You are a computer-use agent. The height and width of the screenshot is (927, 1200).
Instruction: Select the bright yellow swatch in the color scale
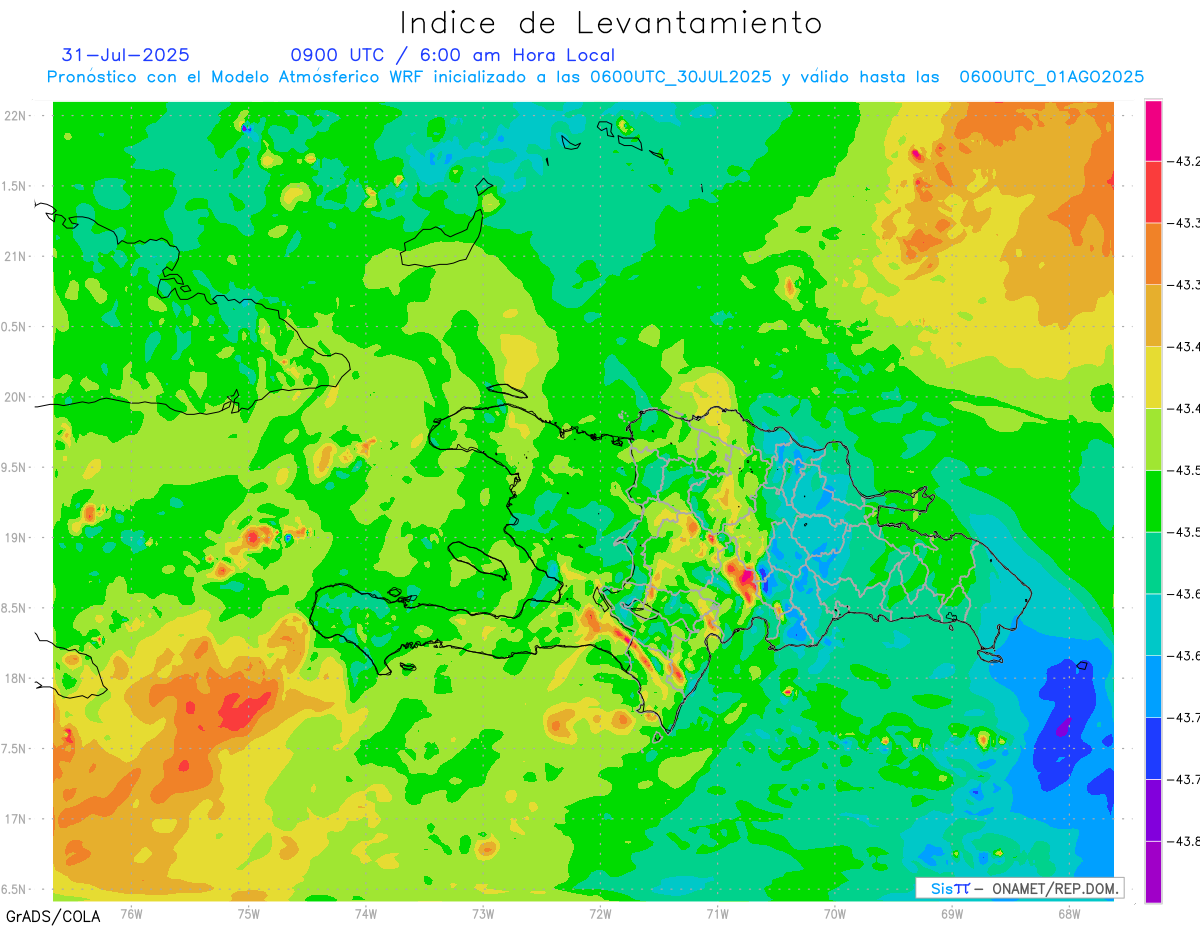click(x=1153, y=377)
